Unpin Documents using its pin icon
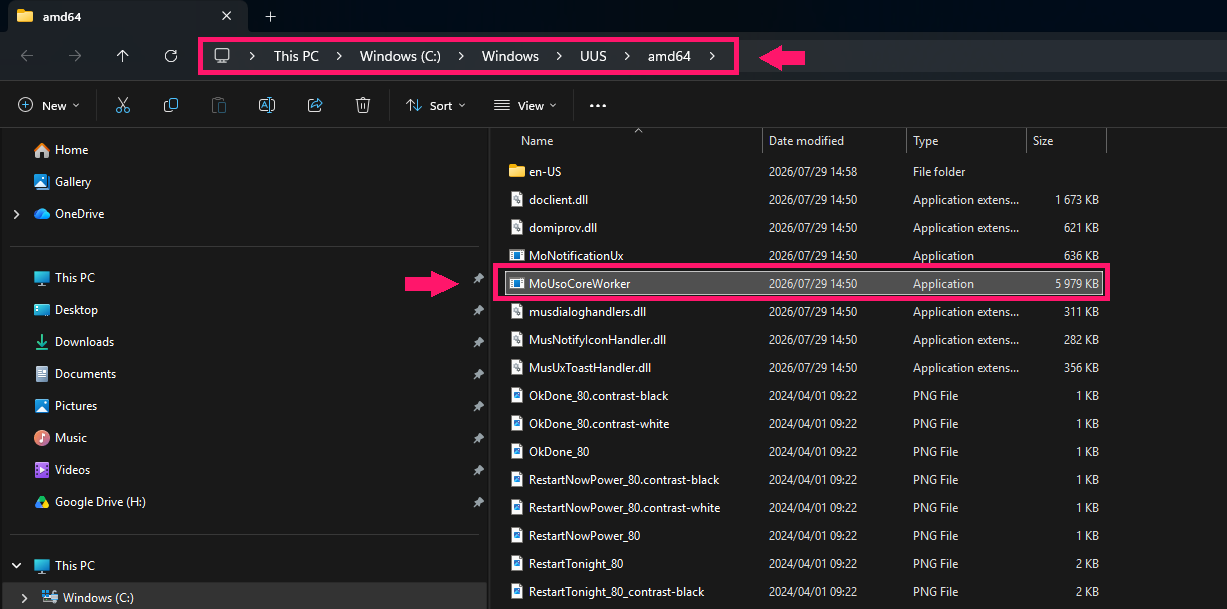1227x609 pixels. click(478, 374)
